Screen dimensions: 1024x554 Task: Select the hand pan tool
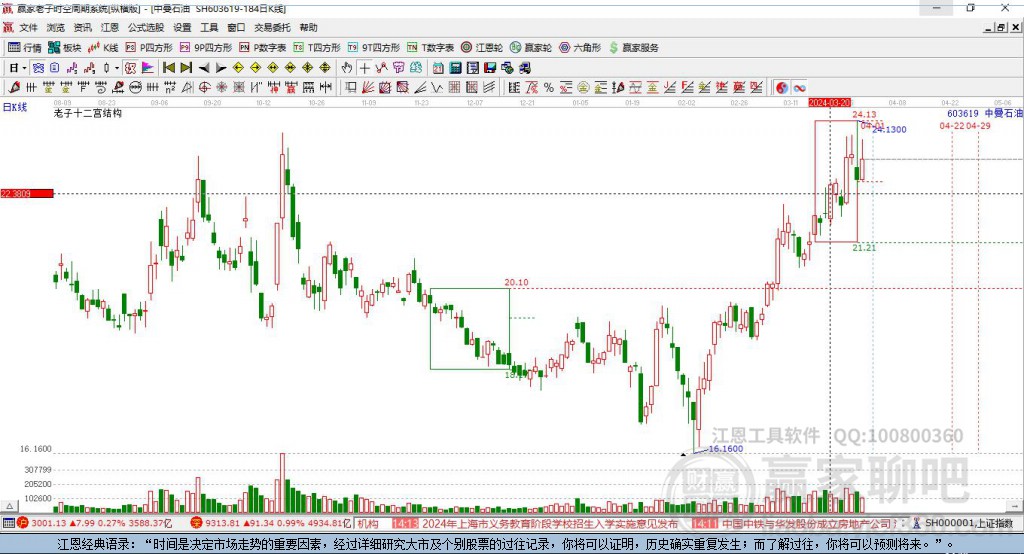[x=347, y=68]
